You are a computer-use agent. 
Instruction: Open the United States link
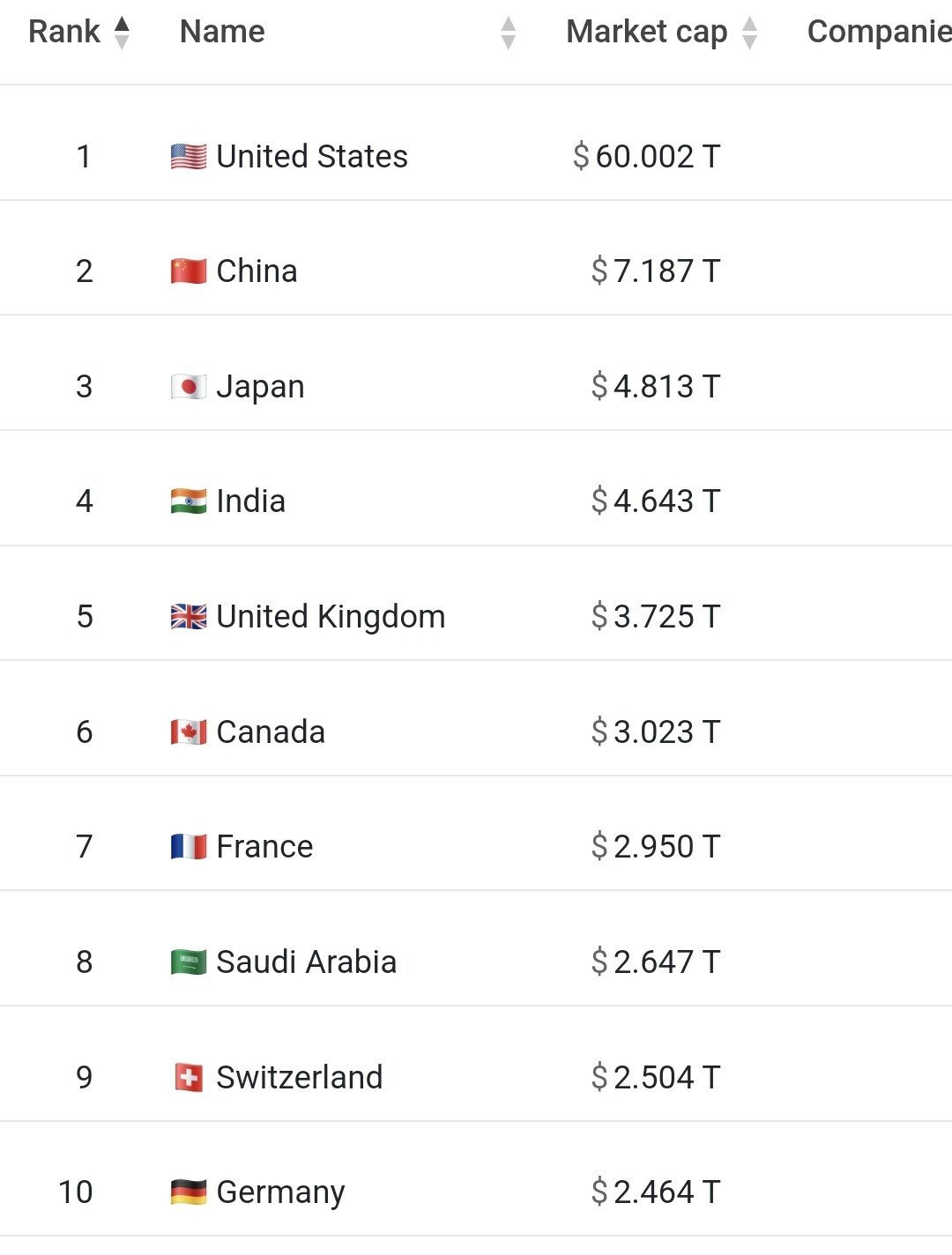click(x=312, y=157)
